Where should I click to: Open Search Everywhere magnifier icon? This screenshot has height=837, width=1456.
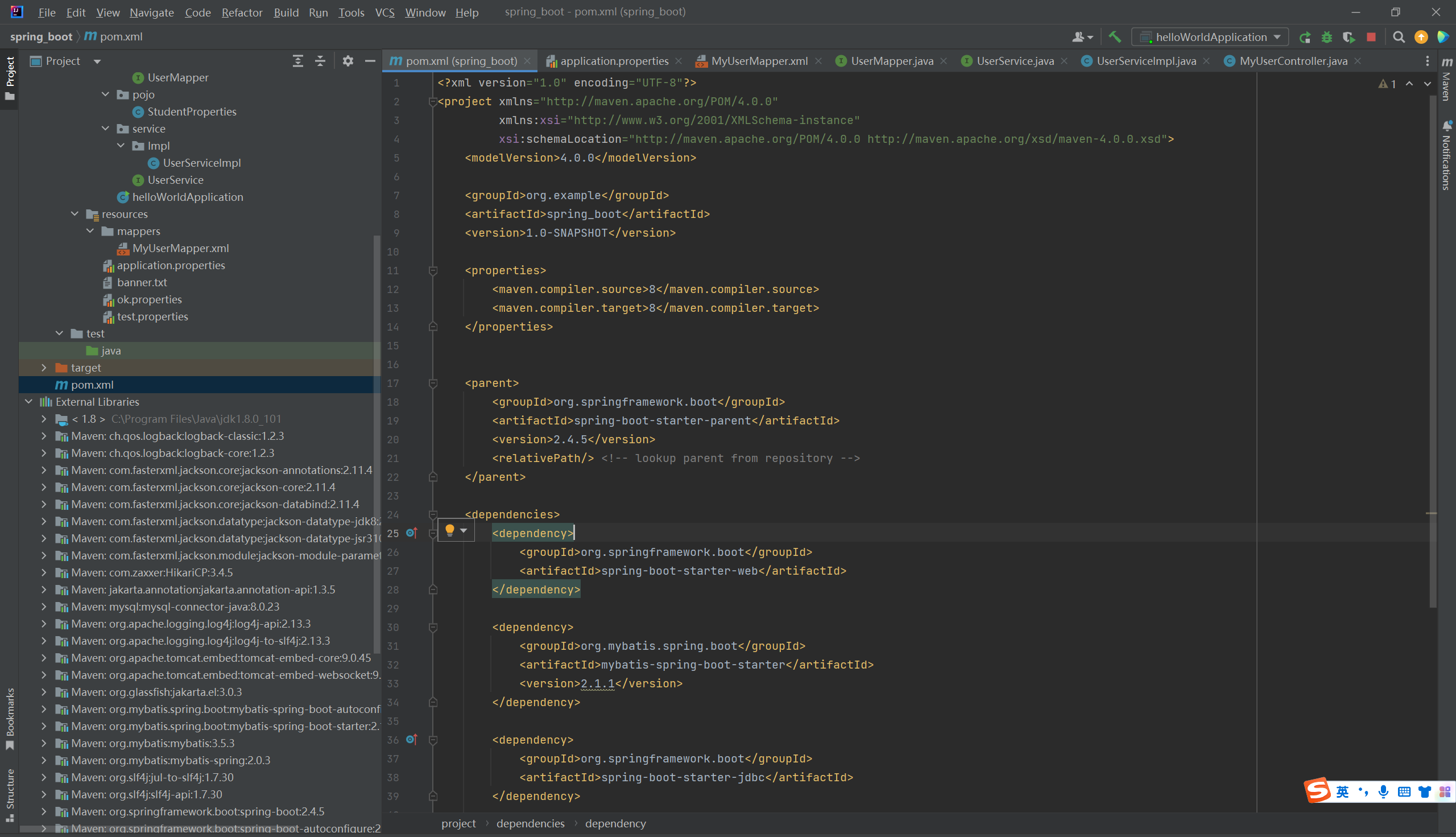pyautogui.click(x=1399, y=37)
